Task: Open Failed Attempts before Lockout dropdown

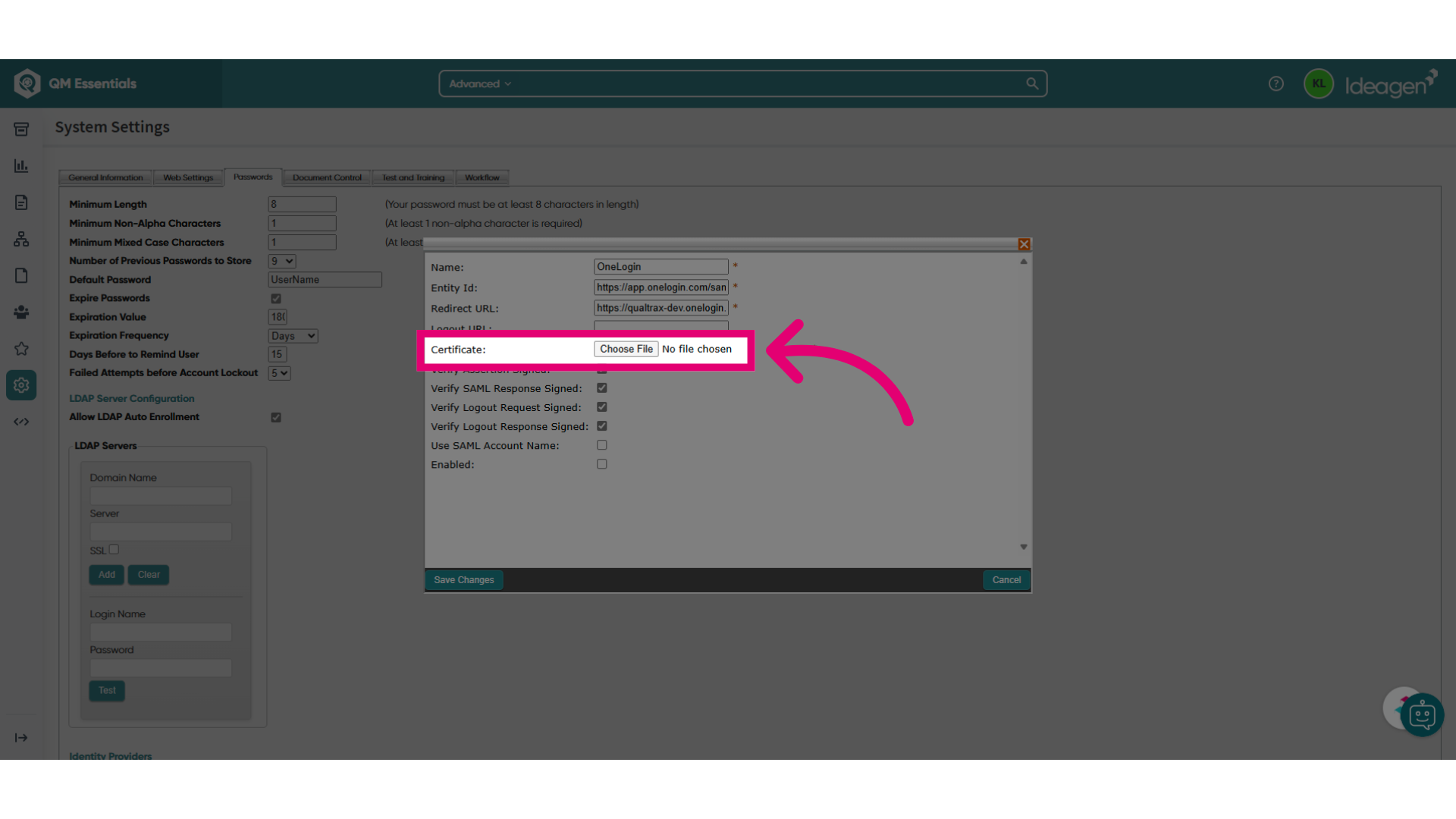Action: [x=279, y=373]
